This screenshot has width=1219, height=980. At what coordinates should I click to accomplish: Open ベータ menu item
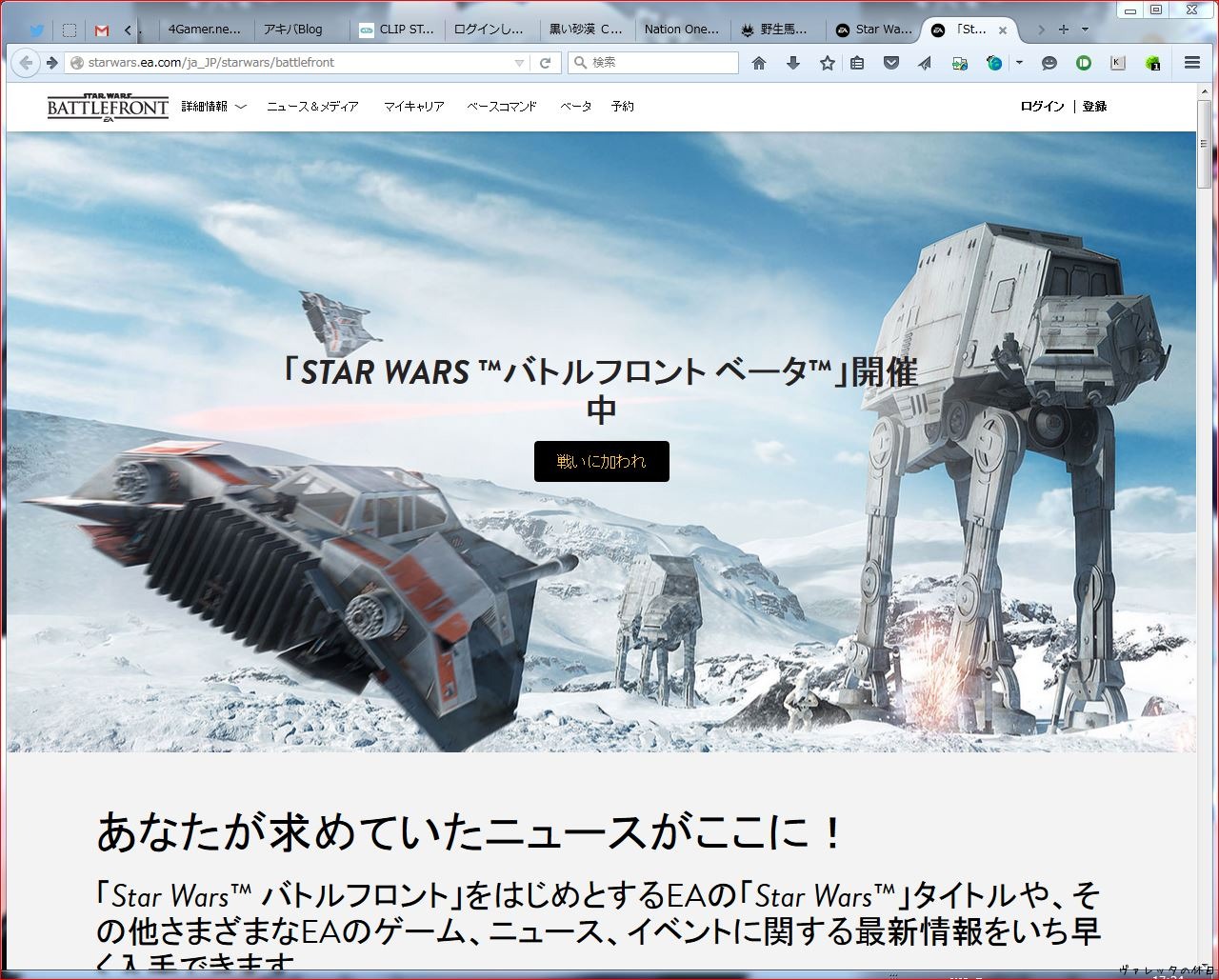tap(575, 107)
